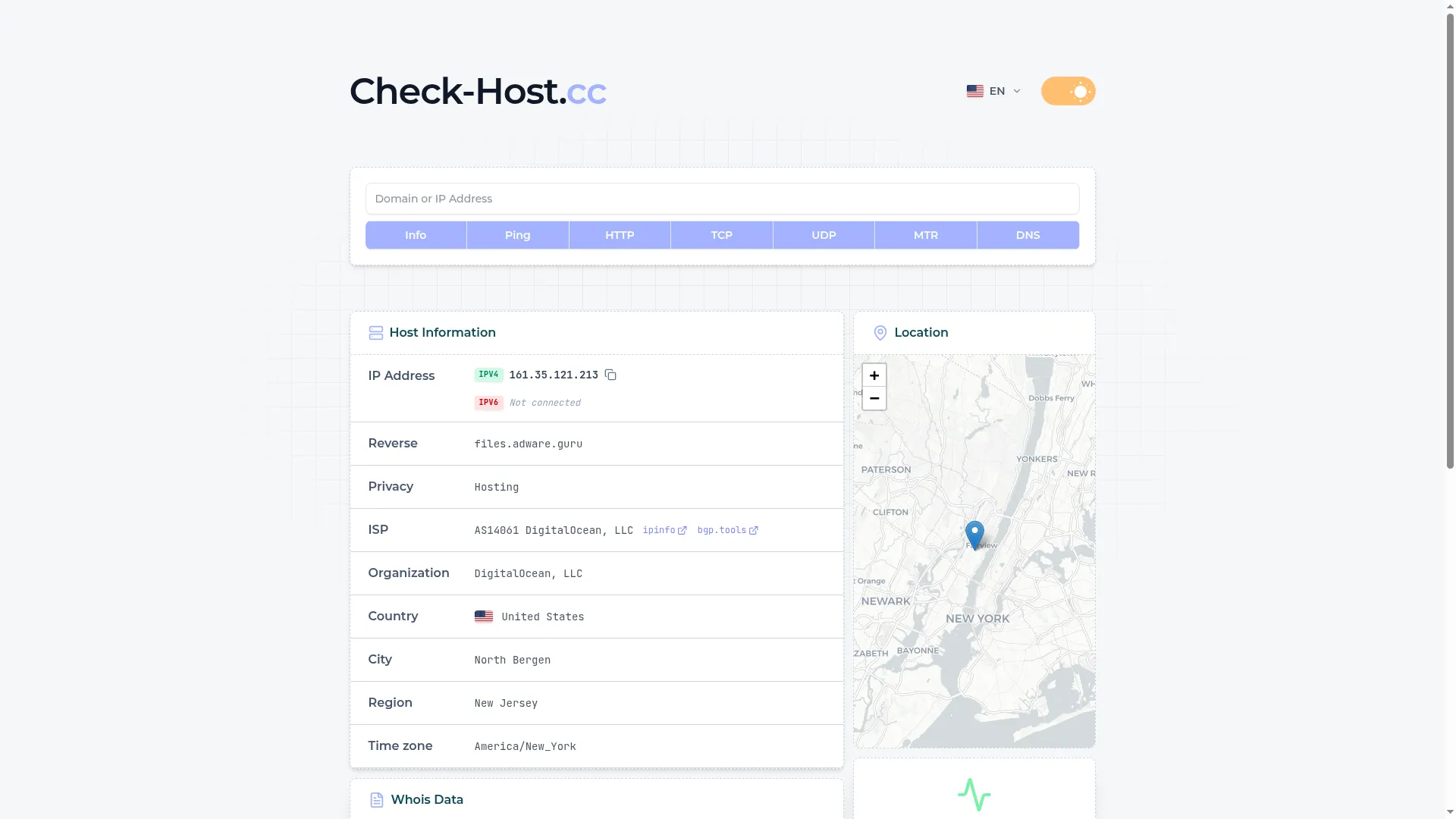
Task: Select the UDP check tab
Action: click(824, 235)
